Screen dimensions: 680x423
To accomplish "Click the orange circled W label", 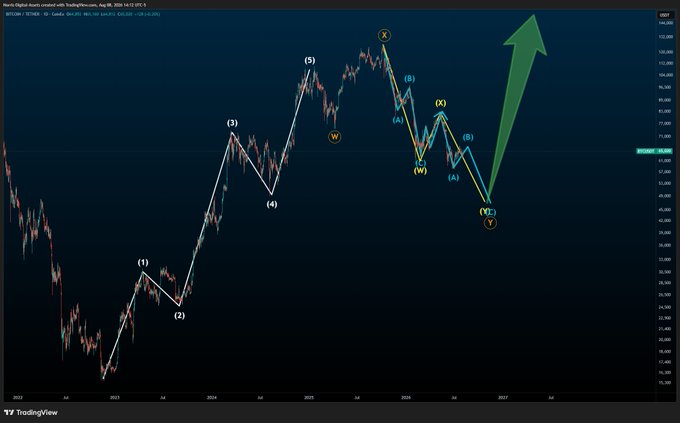I will click(334, 137).
